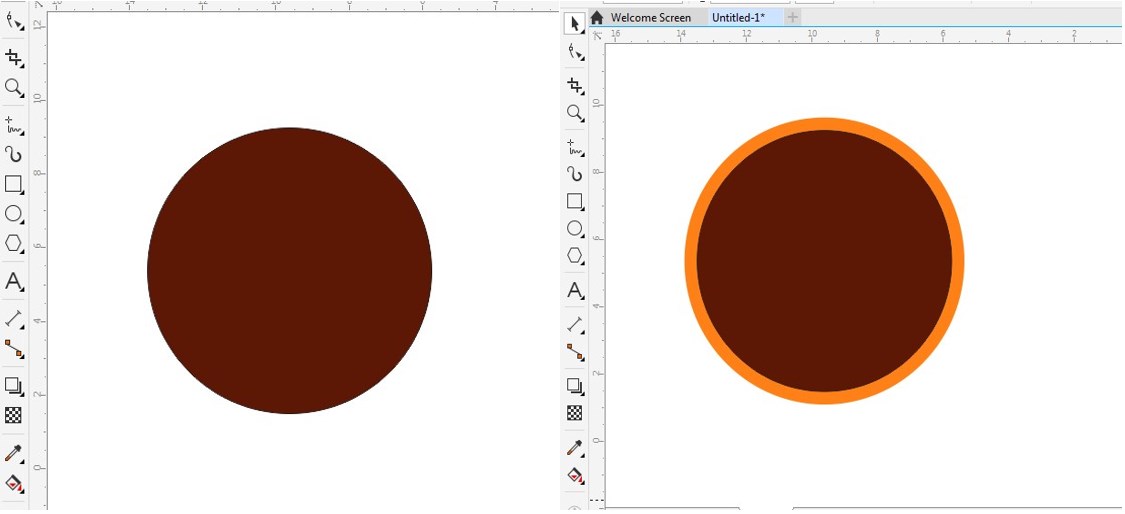Switch to the Untitled-1* document tab
Image resolution: width=1125 pixels, height=514 pixels.
click(738, 18)
